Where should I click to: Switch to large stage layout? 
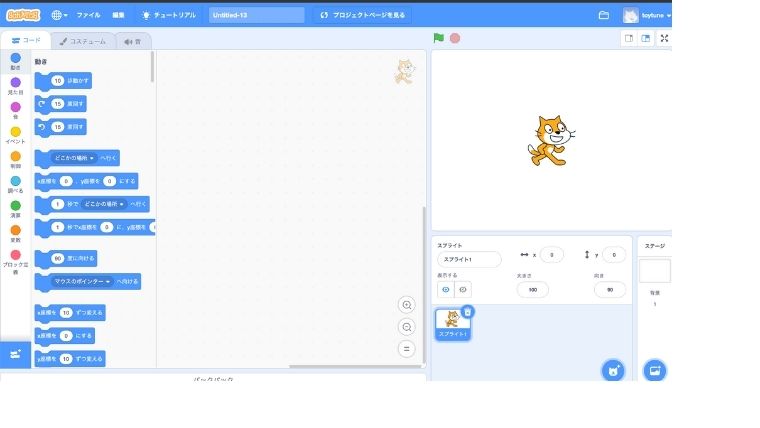click(646, 38)
